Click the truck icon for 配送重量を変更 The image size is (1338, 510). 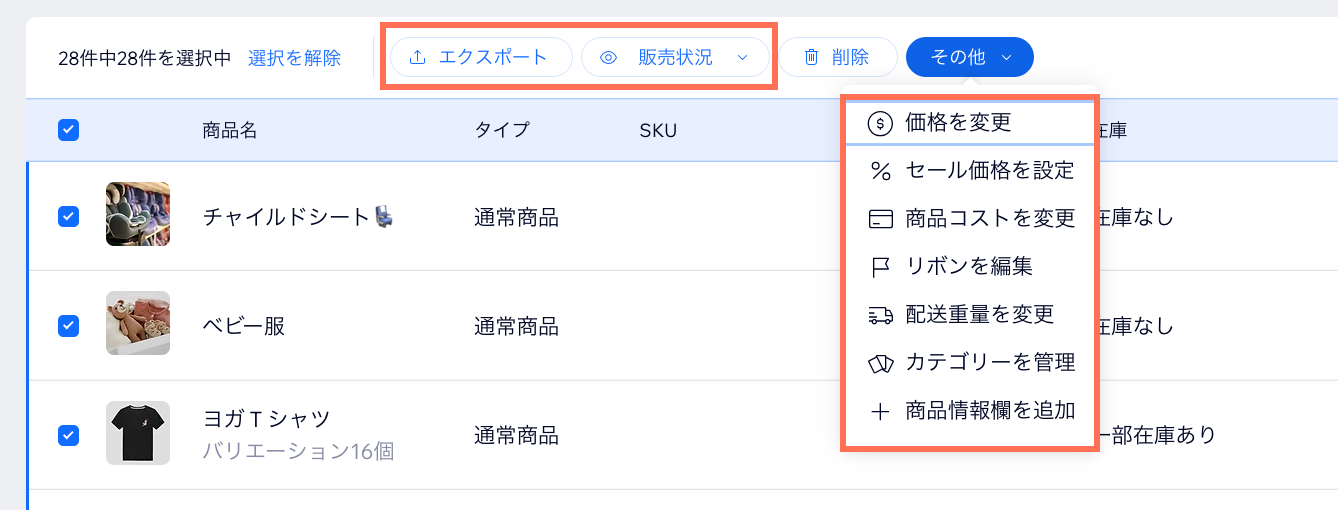(x=880, y=315)
